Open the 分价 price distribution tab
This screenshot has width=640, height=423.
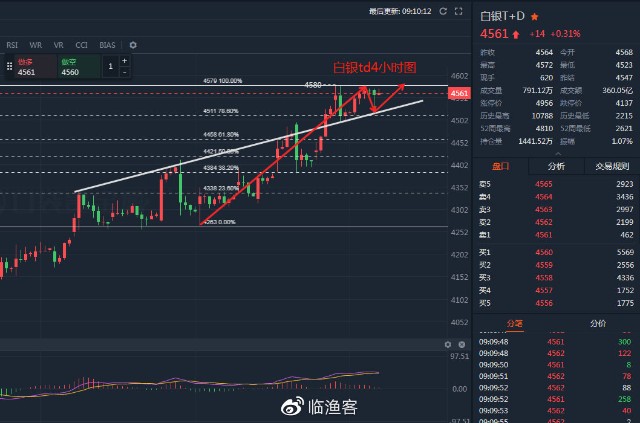598,323
